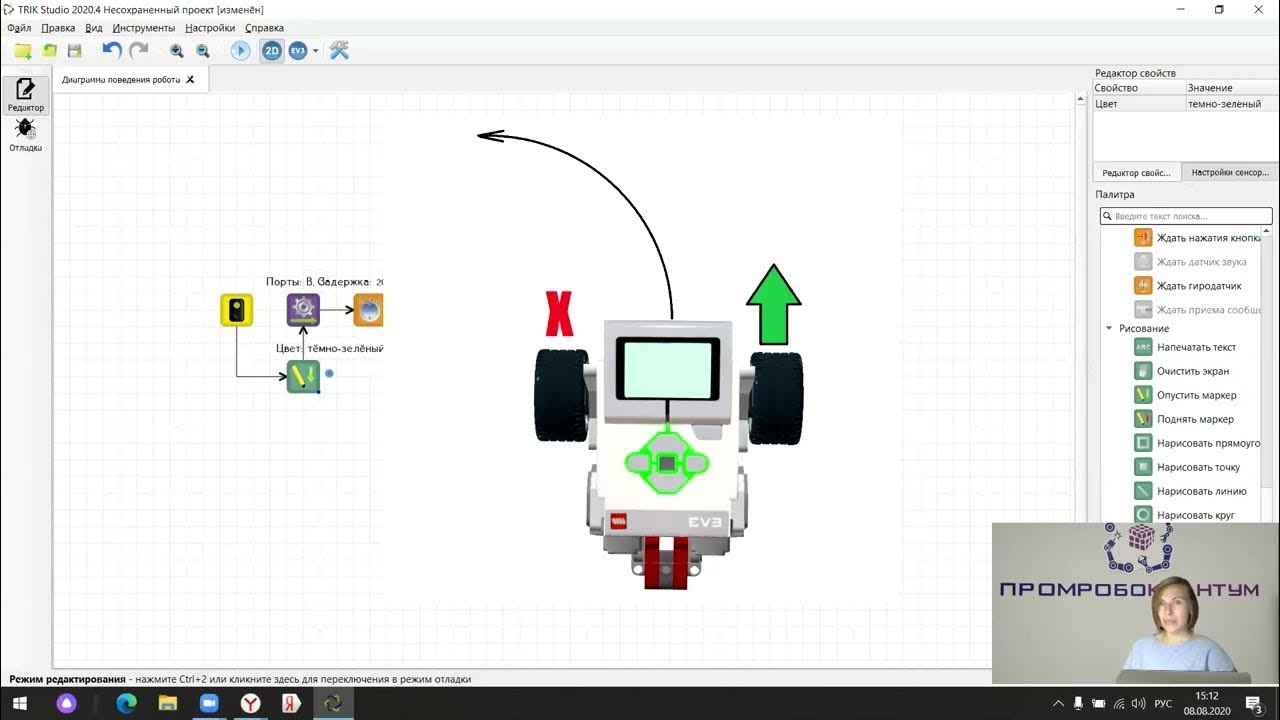Select the Нарисовать круг palette block
1280x720 pixels.
click(x=1185, y=515)
